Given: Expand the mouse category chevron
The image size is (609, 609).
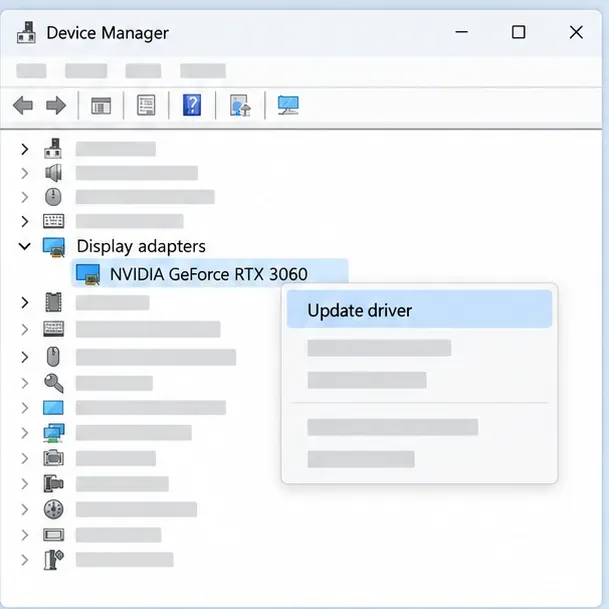Looking at the screenshot, I should [25, 357].
